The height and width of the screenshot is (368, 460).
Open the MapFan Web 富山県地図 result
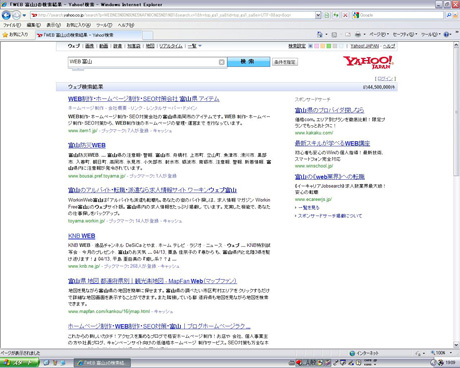[x=152, y=281]
